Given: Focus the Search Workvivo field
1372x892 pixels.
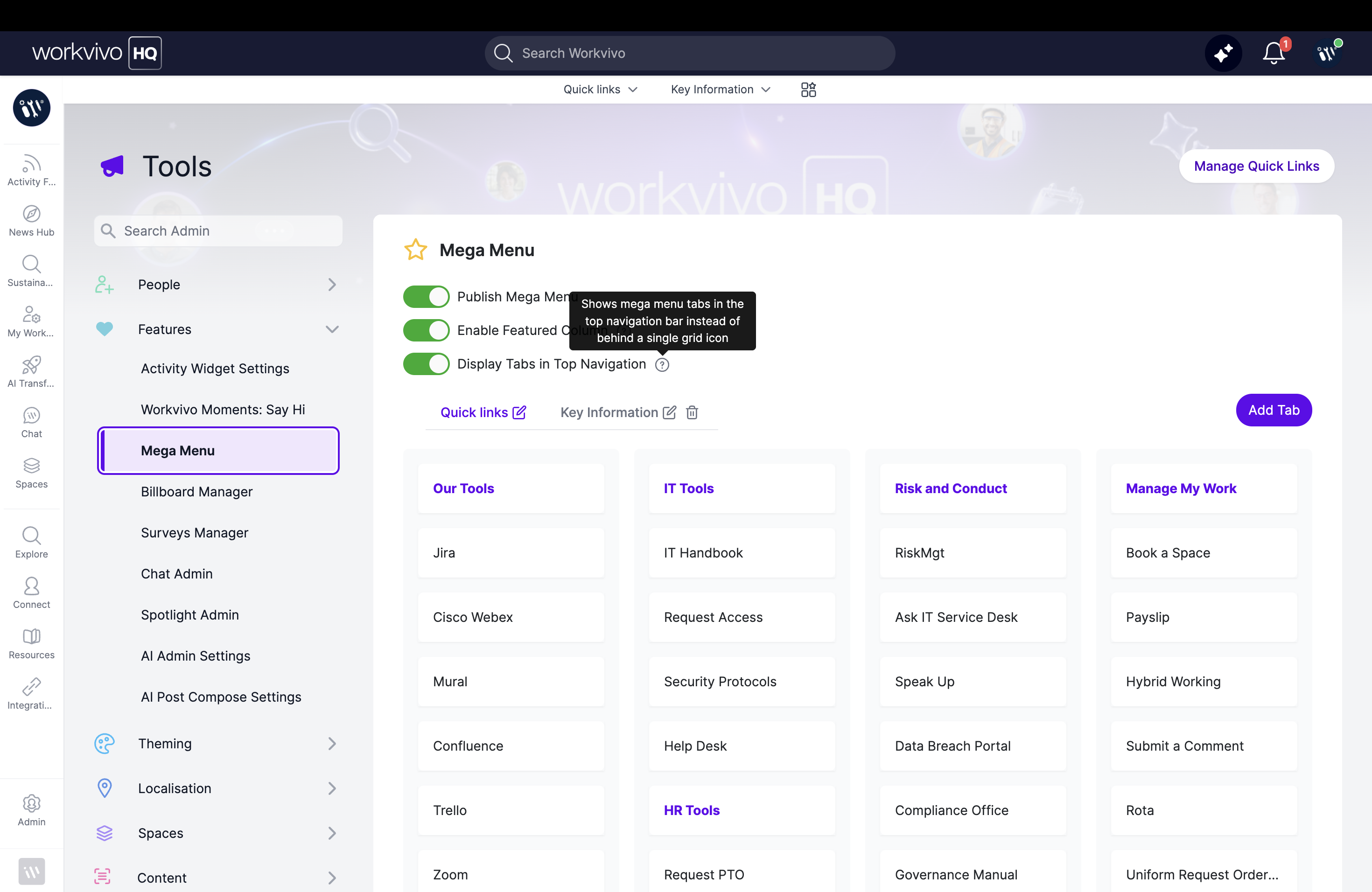Looking at the screenshot, I should tap(689, 53).
